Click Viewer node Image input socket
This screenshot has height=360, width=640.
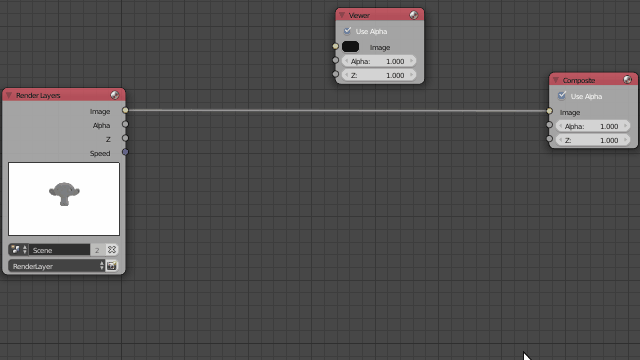(336, 46)
